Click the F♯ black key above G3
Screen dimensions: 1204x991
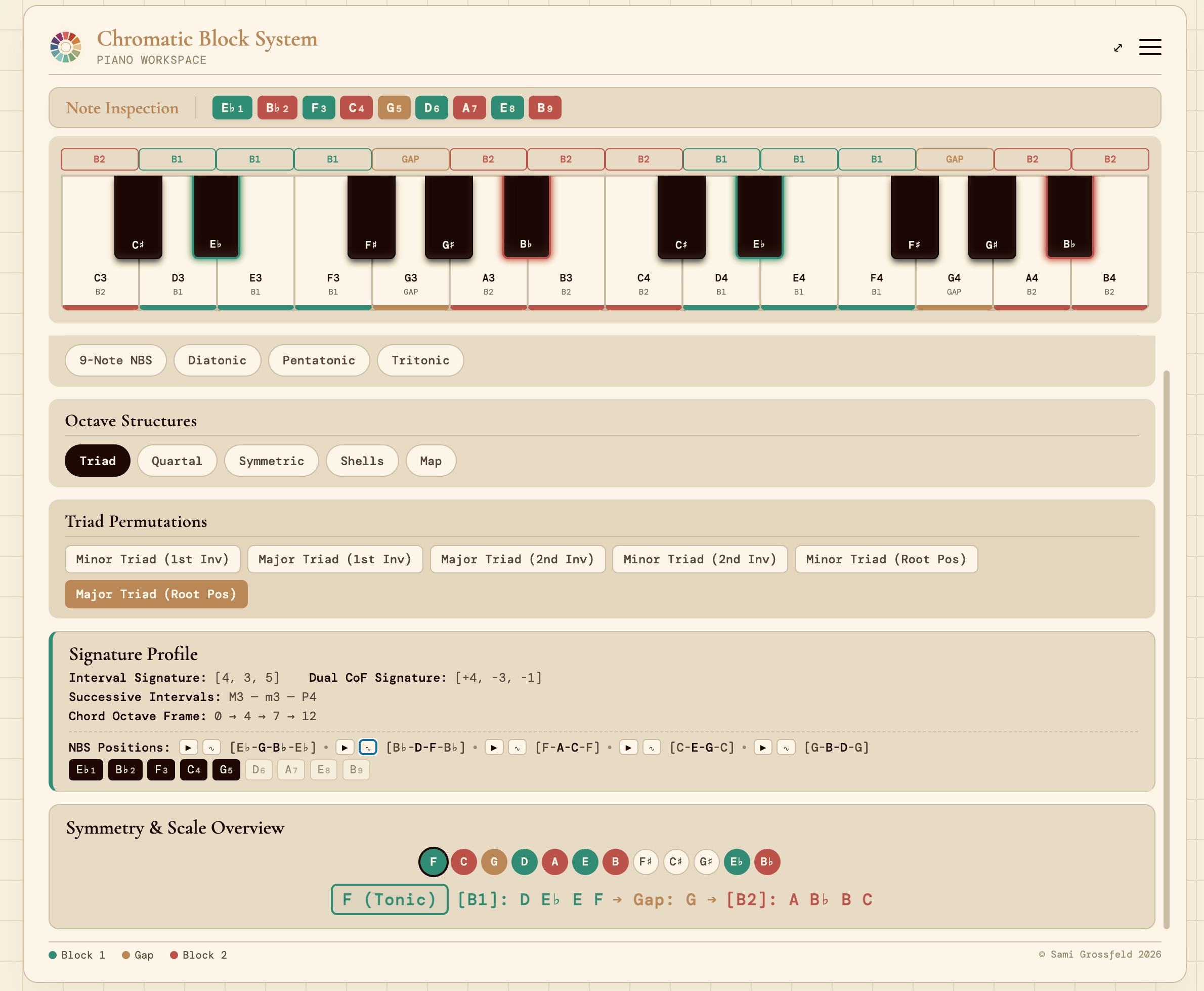point(371,217)
